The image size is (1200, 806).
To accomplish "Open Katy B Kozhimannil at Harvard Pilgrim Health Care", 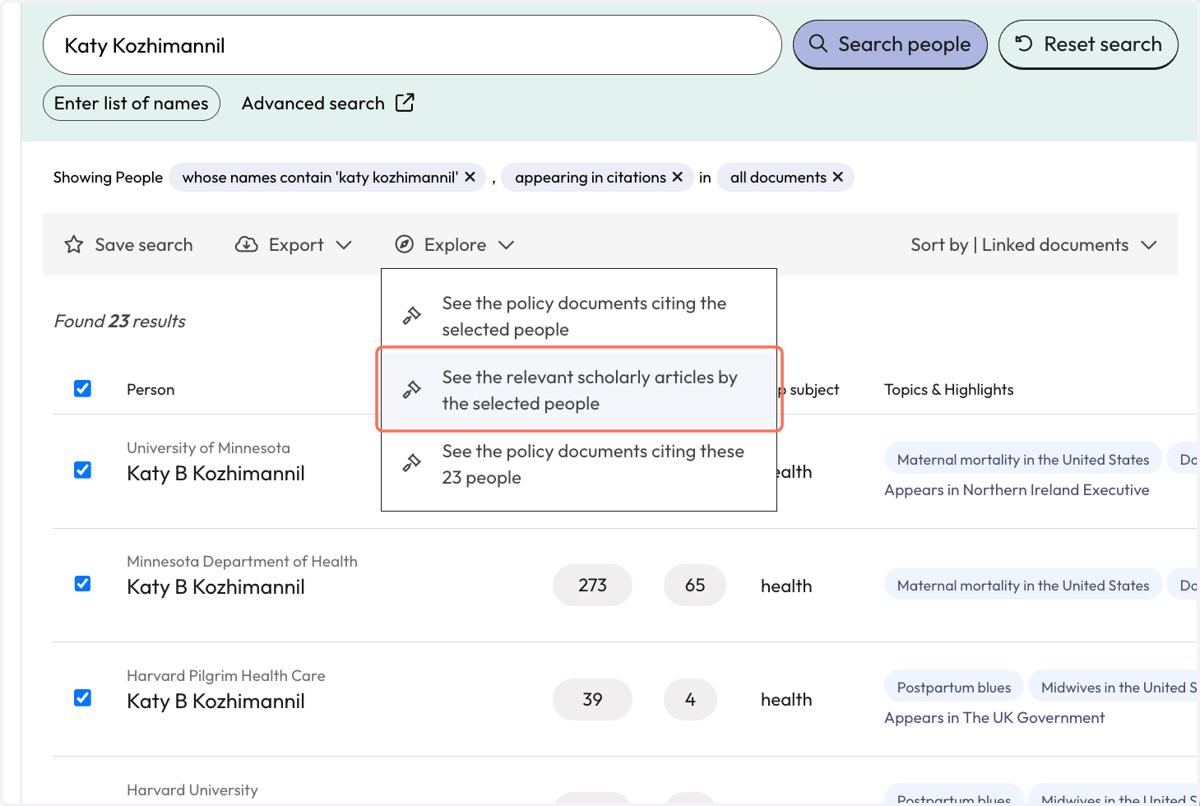I will pos(216,701).
